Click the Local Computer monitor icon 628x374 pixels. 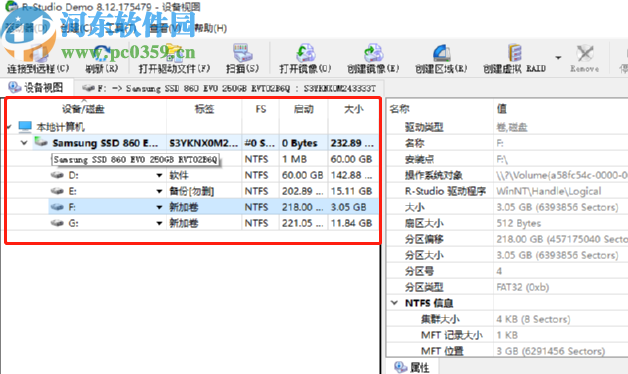coord(25,127)
